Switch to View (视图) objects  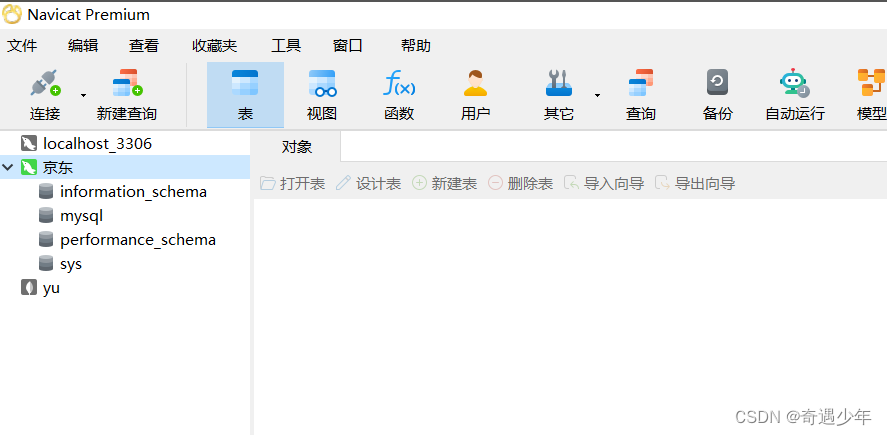[322, 95]
